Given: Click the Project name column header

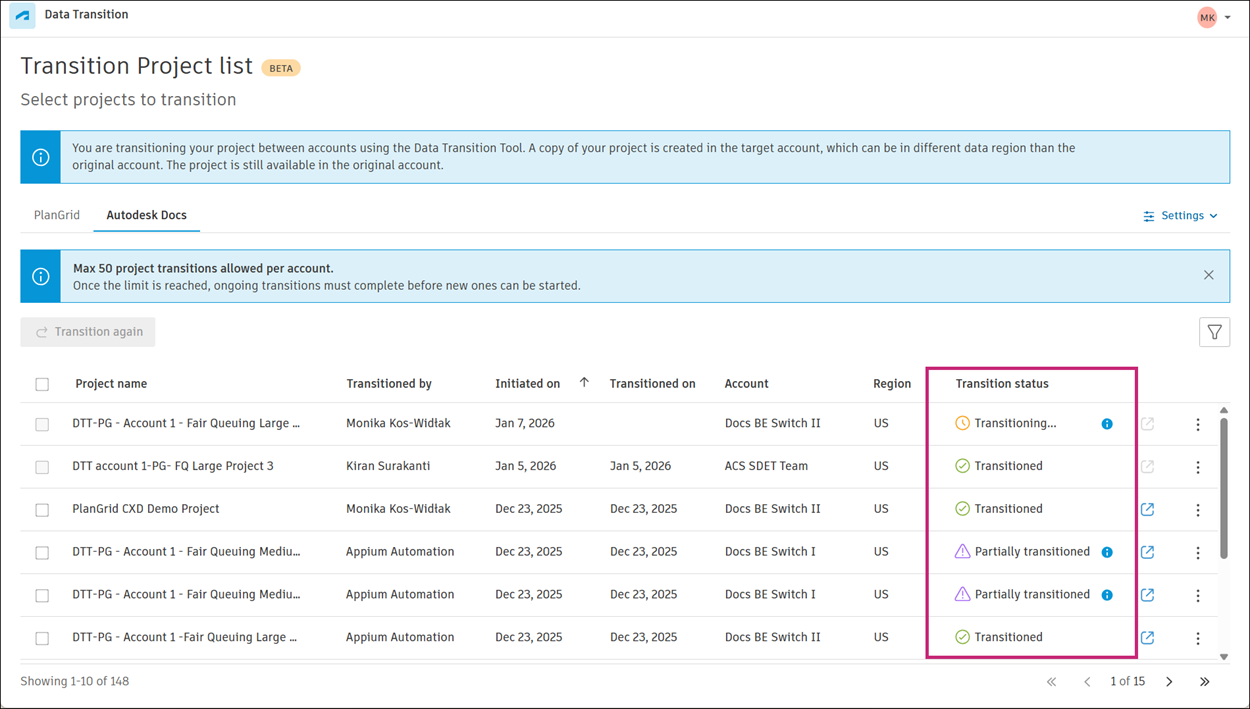Looking at the screenshot, I should 111,384.
